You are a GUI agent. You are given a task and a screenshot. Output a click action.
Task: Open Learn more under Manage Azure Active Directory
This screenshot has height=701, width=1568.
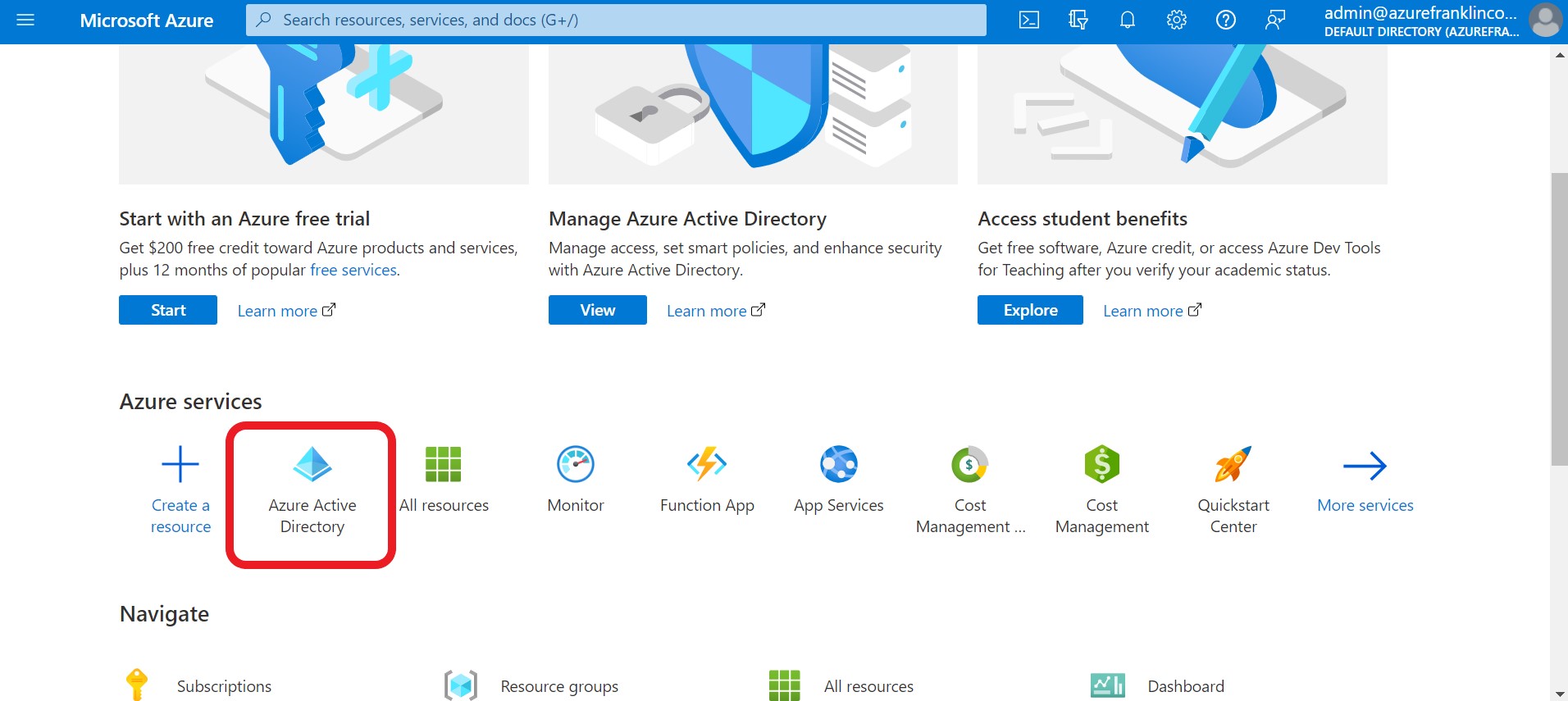(716, 311)
